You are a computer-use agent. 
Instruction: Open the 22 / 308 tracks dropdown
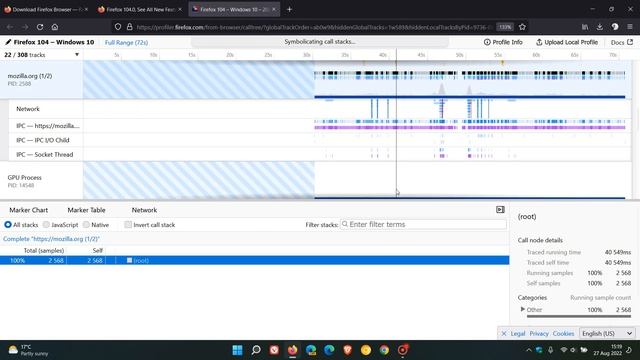coord(41,55)
